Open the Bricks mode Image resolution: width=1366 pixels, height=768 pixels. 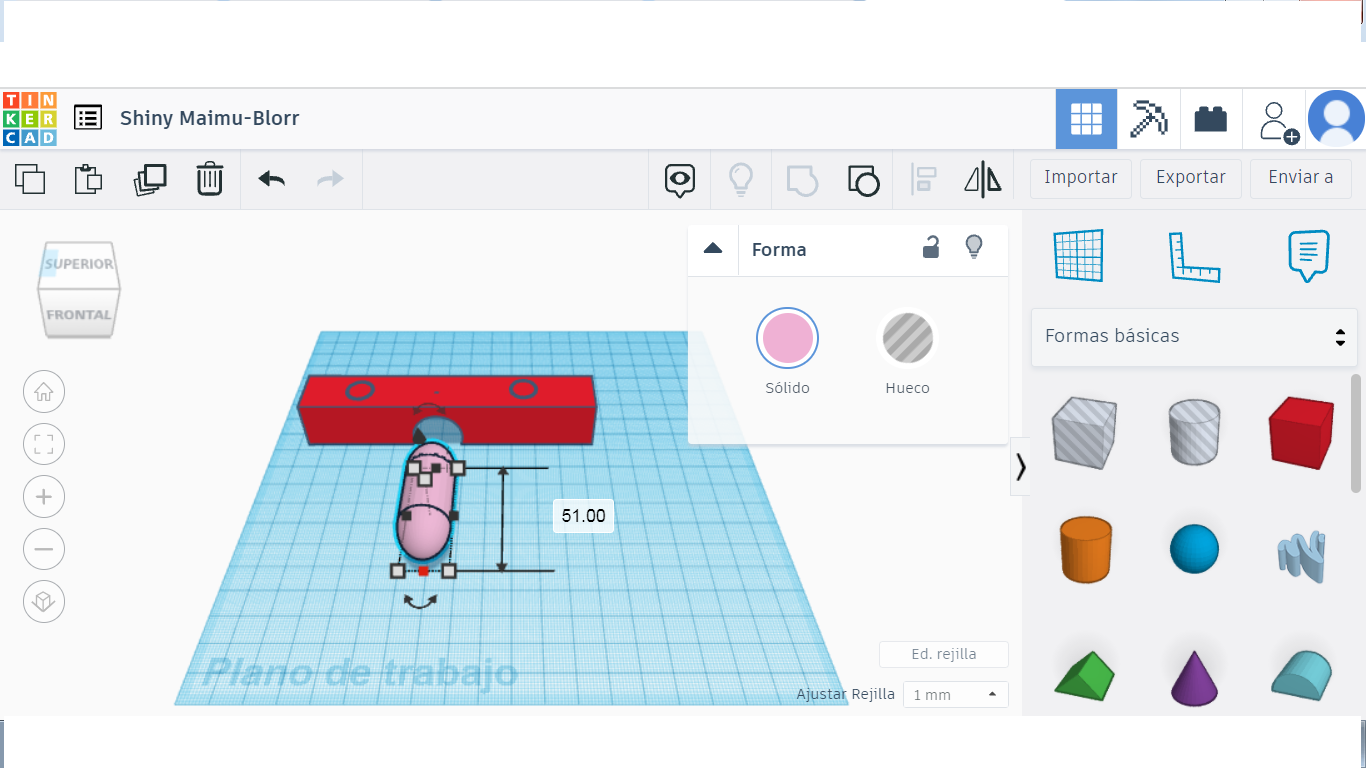pyautogui.click(x=1211, y=119)
